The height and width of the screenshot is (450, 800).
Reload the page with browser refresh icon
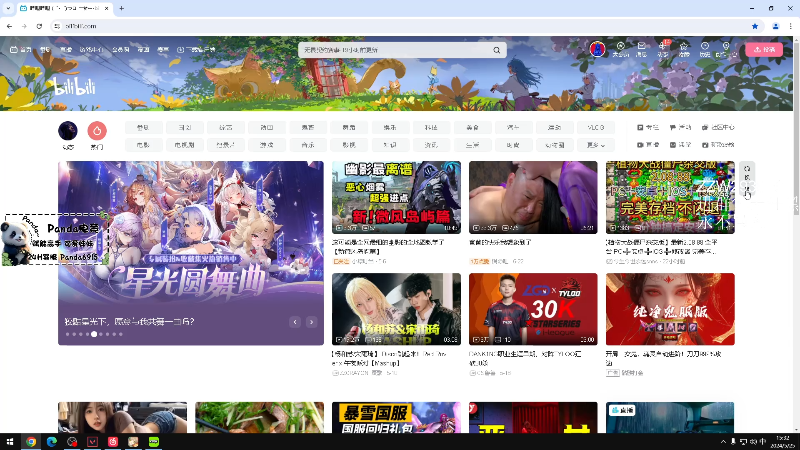pos(39,26)
